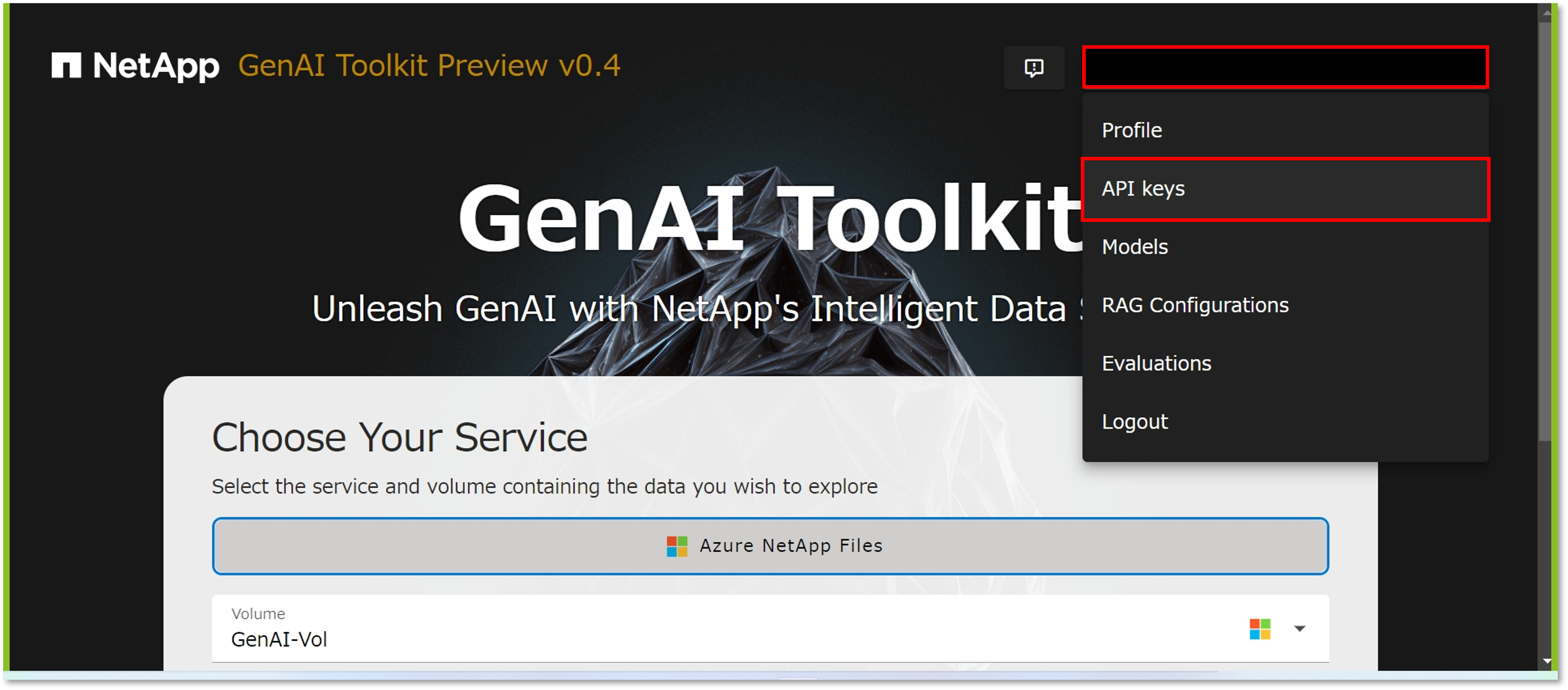
Task: Click the GenAI-Vol volume field
Action: coord(770,629)
